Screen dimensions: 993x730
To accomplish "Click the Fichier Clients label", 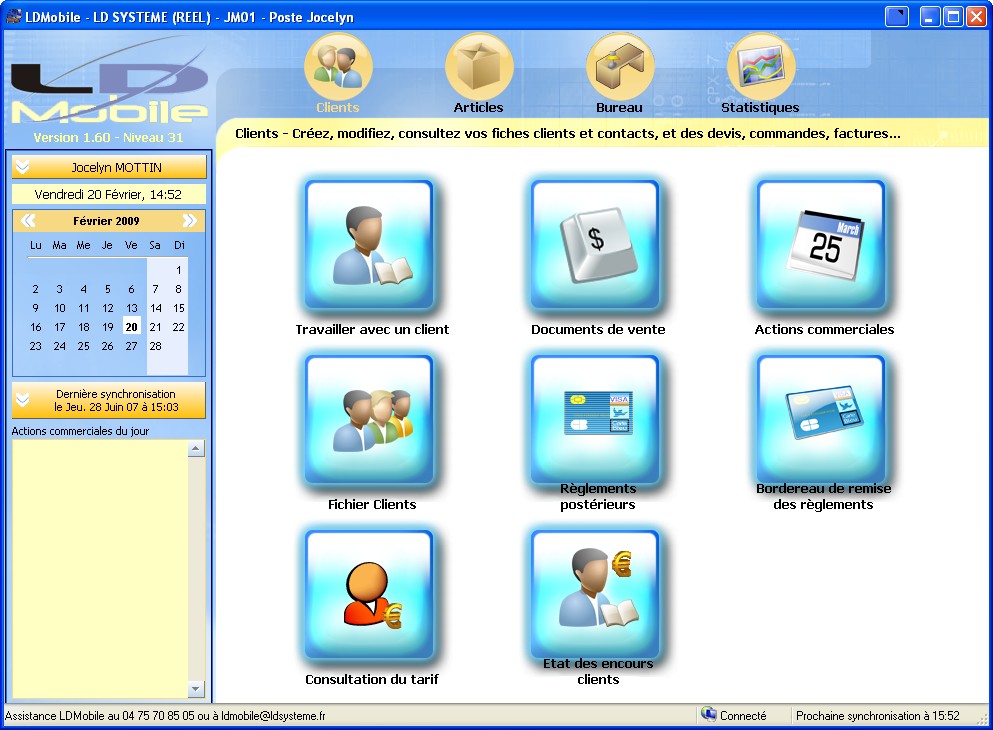I will coord(372,505).
